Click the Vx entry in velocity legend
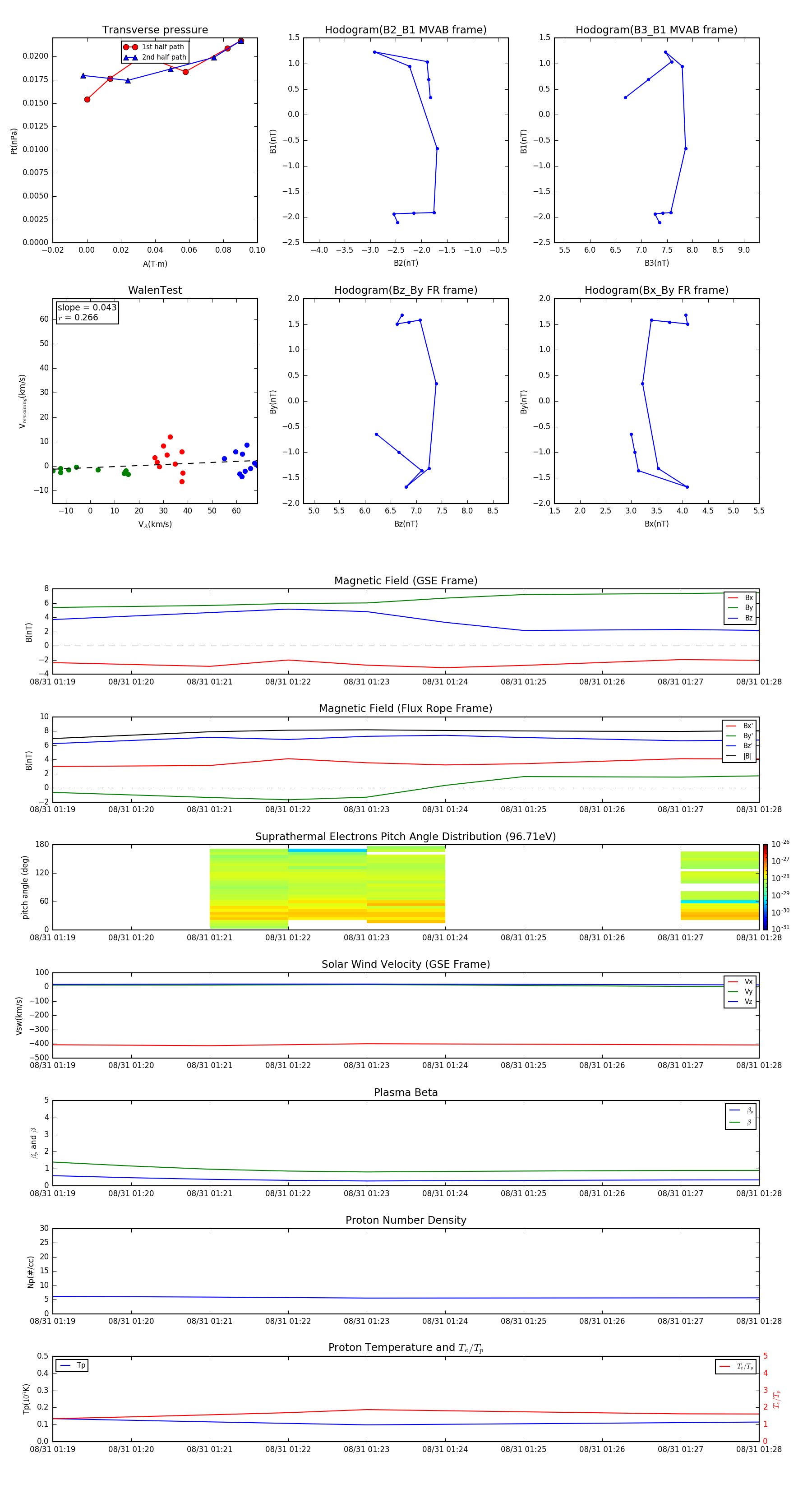812x1489 pixels. tap(740, 981)
